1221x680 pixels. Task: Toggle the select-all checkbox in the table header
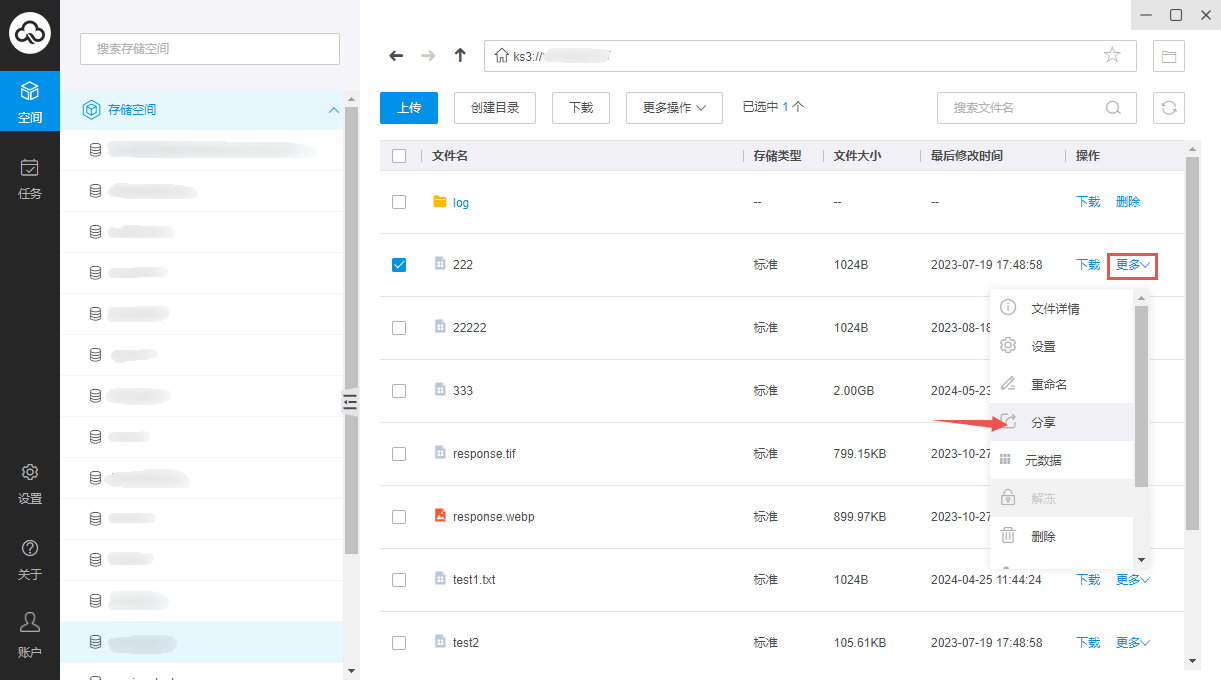pos(399,156)
